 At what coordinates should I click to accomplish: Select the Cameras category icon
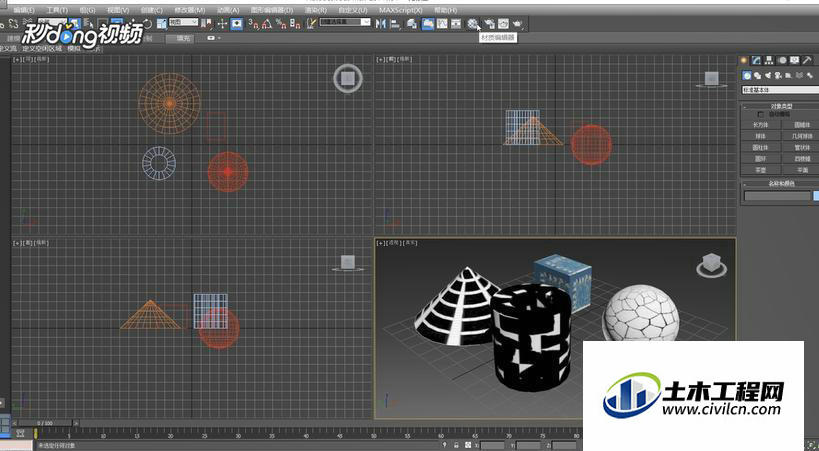click(x=778, y=76)
